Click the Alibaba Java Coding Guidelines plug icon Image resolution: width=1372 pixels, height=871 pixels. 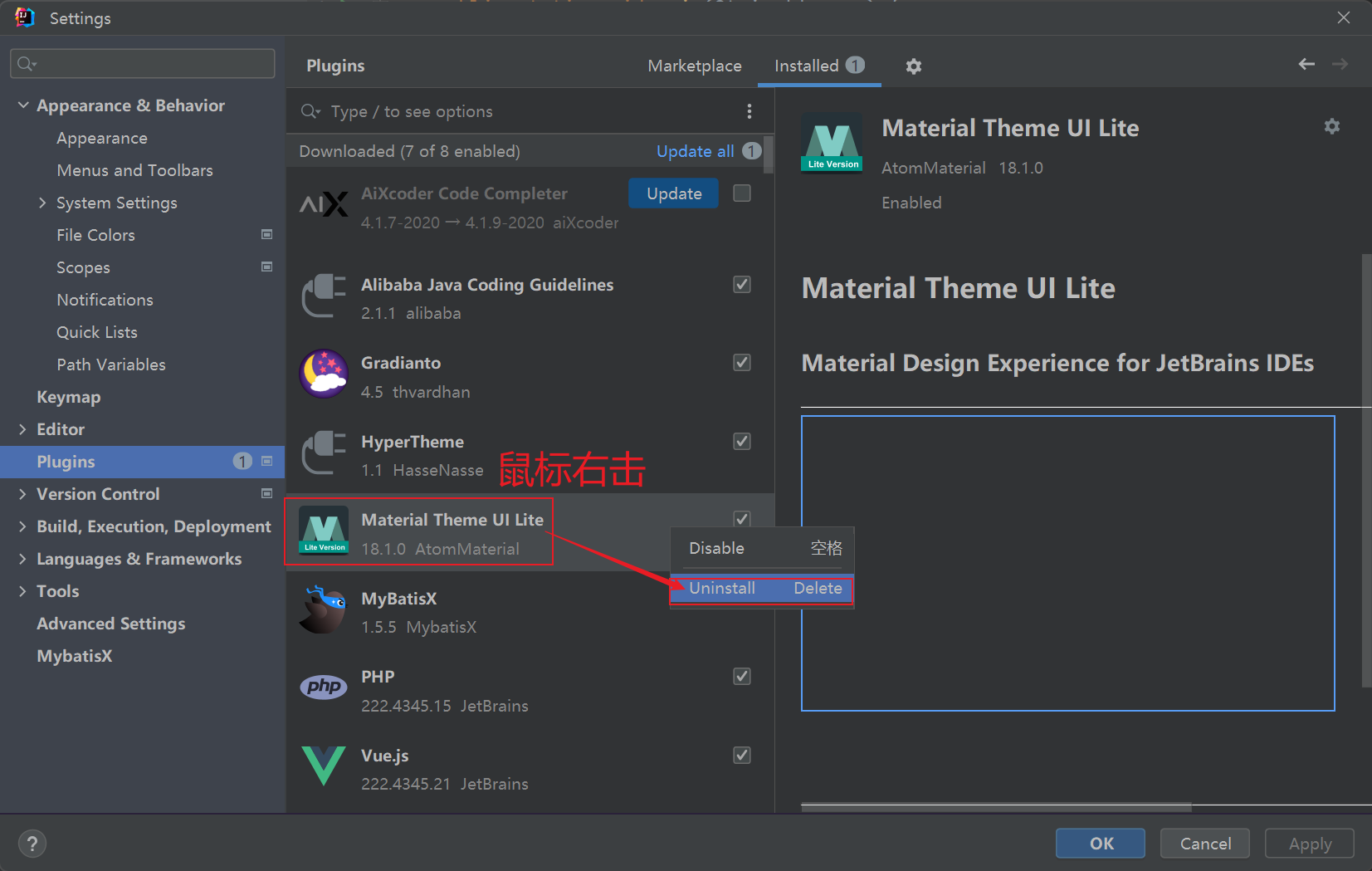pos(324,296)
